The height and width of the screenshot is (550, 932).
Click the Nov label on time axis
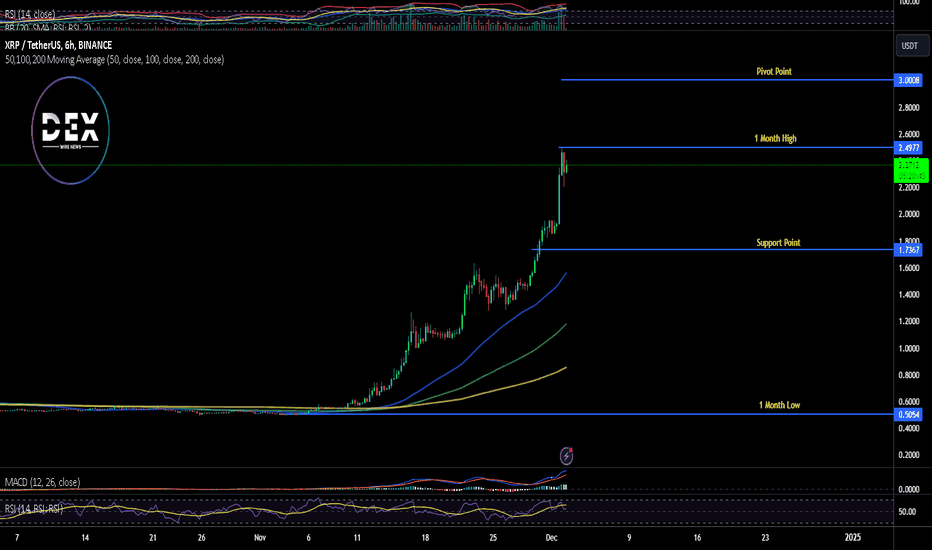[260, 538]
